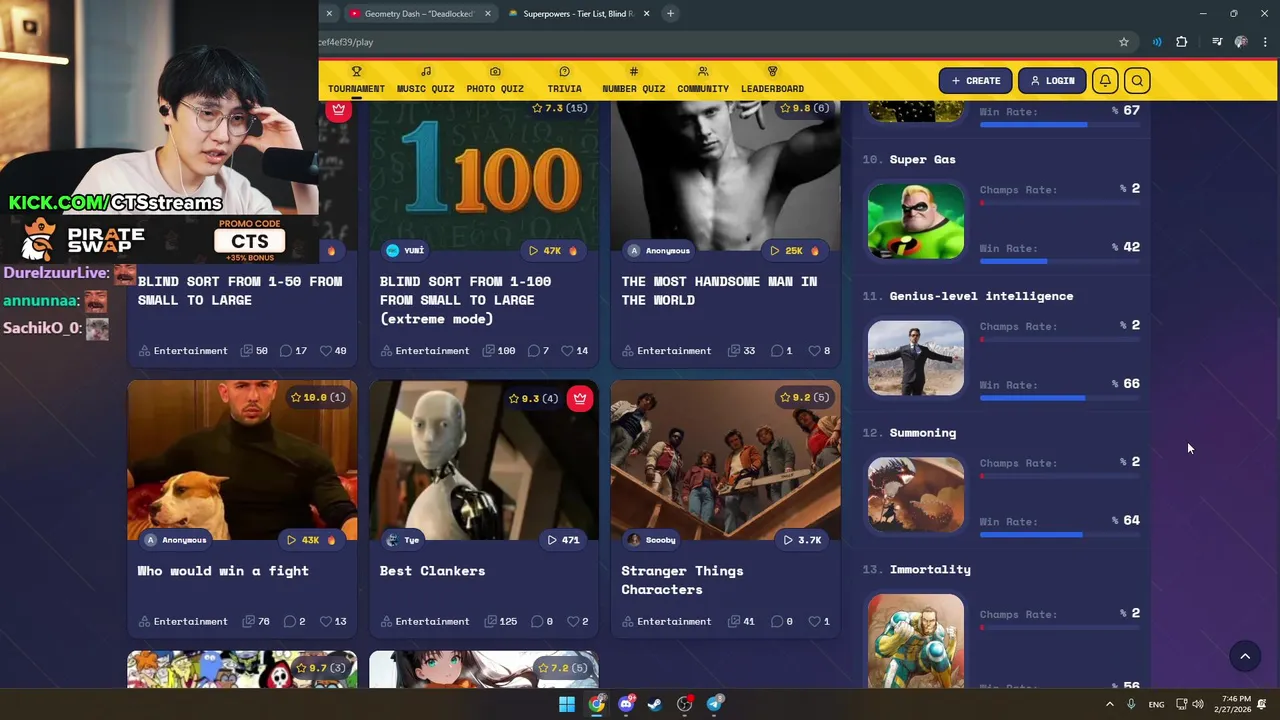This screenshot has height=720, width=1280.
Task: Open Chrome three-dot menu
Action: point(1265,42)
